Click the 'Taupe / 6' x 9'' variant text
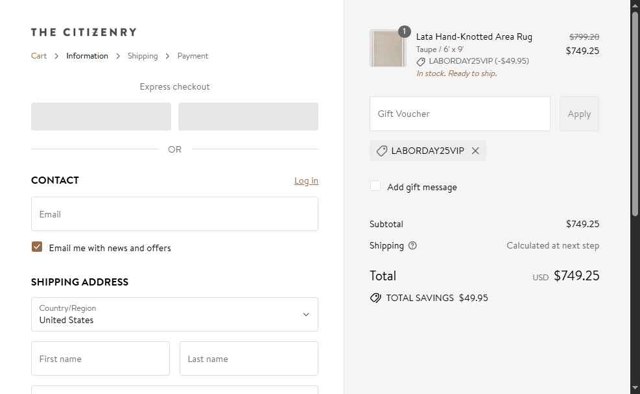Screen dimensions: 640x394 [440, 49]
